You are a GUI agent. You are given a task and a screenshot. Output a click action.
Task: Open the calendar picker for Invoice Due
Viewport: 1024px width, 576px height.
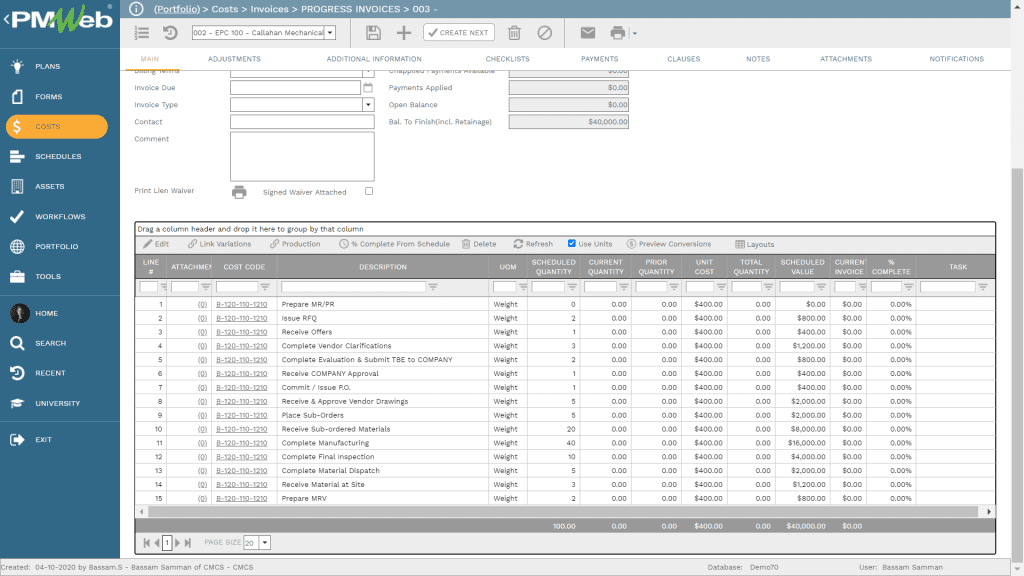[367, 87]
